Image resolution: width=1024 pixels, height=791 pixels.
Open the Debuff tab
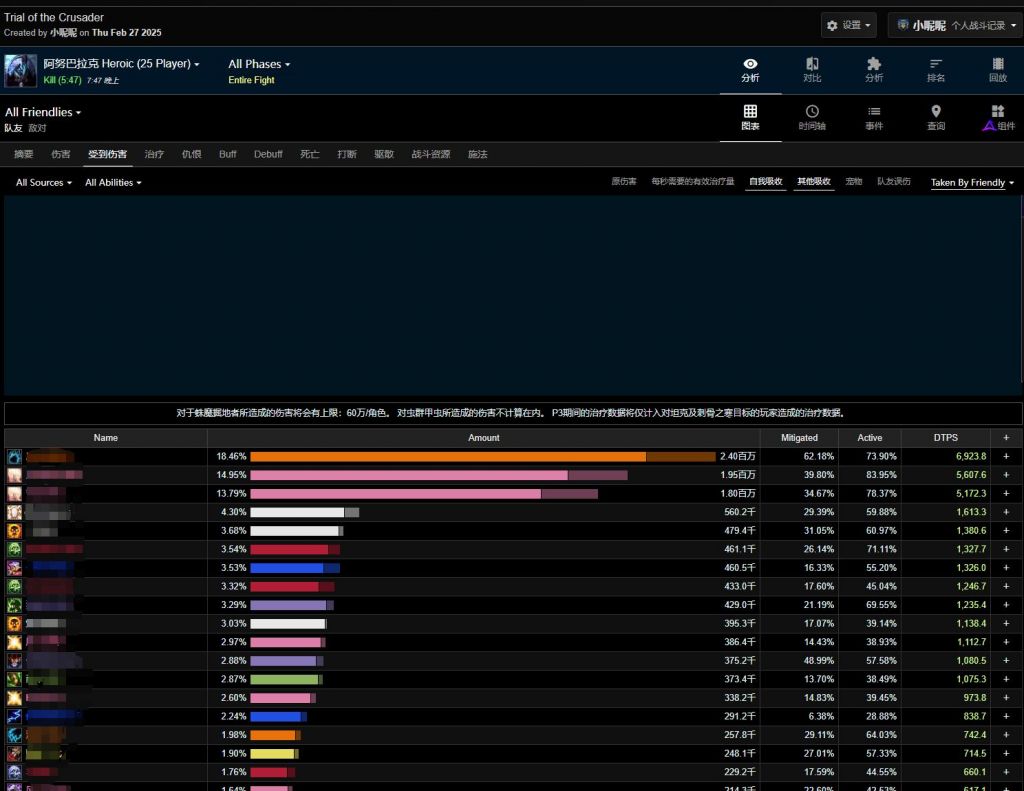click(268, 155)
